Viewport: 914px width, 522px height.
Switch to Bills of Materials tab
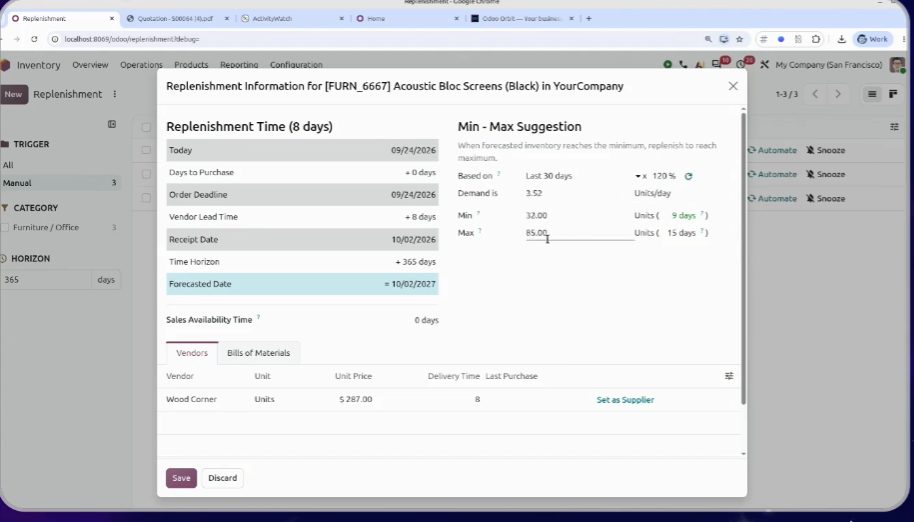pos(258,353)
